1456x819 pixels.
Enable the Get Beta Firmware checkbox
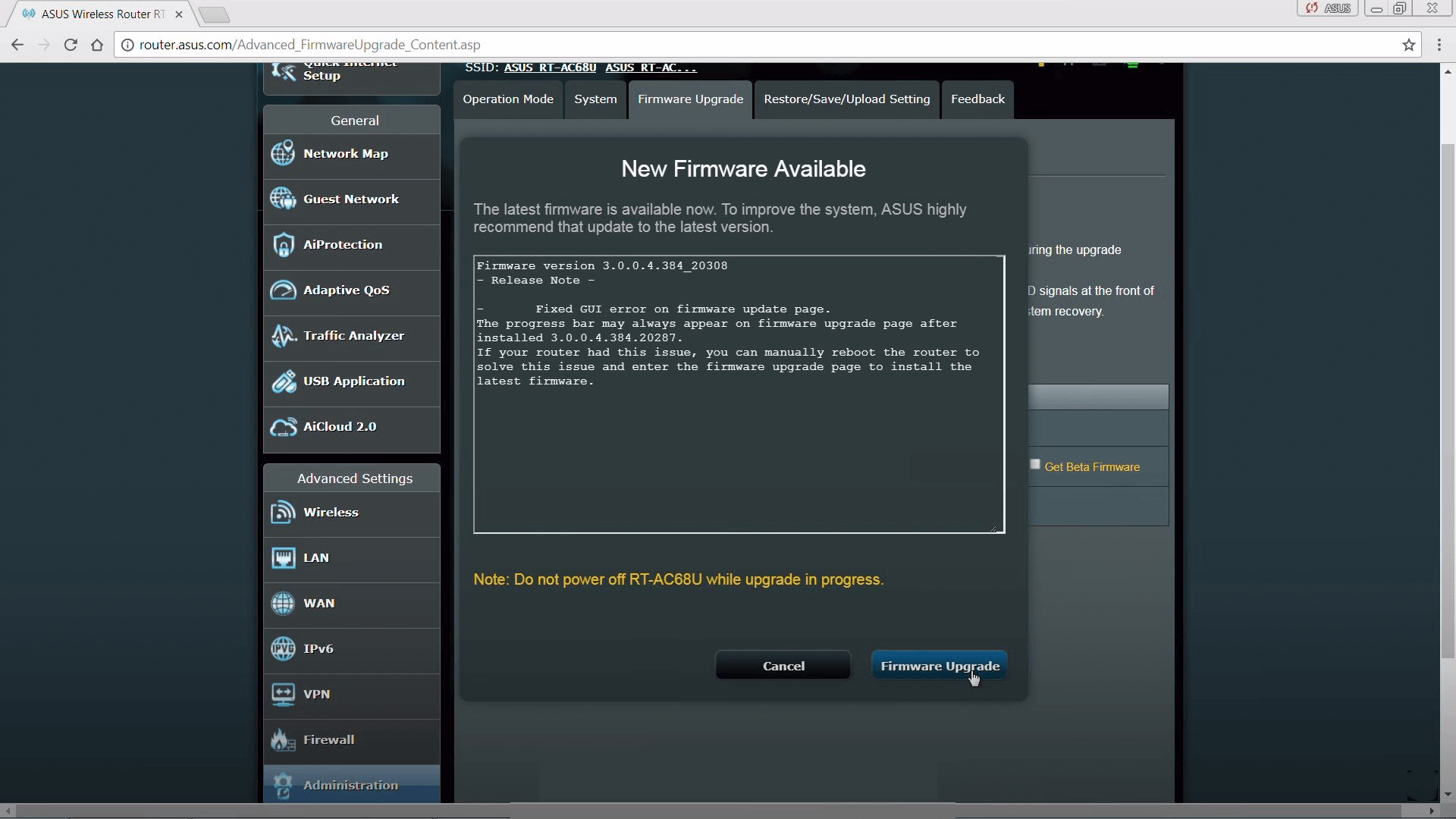tap(1035, 464)
